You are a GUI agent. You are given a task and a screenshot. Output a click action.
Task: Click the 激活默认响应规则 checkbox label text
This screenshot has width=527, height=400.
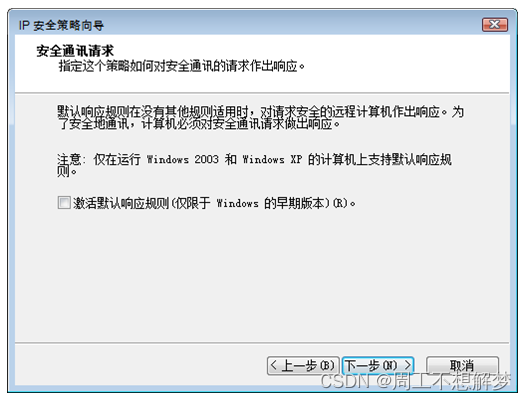tap(214, 203)
